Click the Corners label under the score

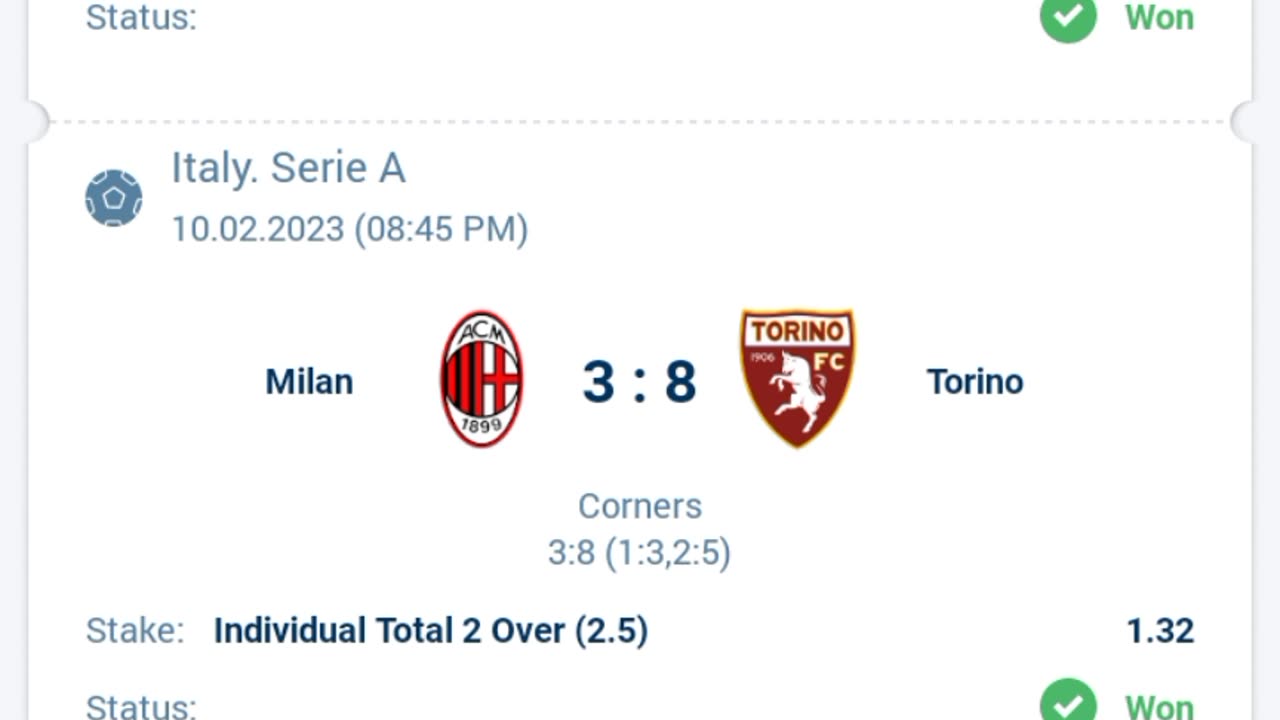pos(640,506)
